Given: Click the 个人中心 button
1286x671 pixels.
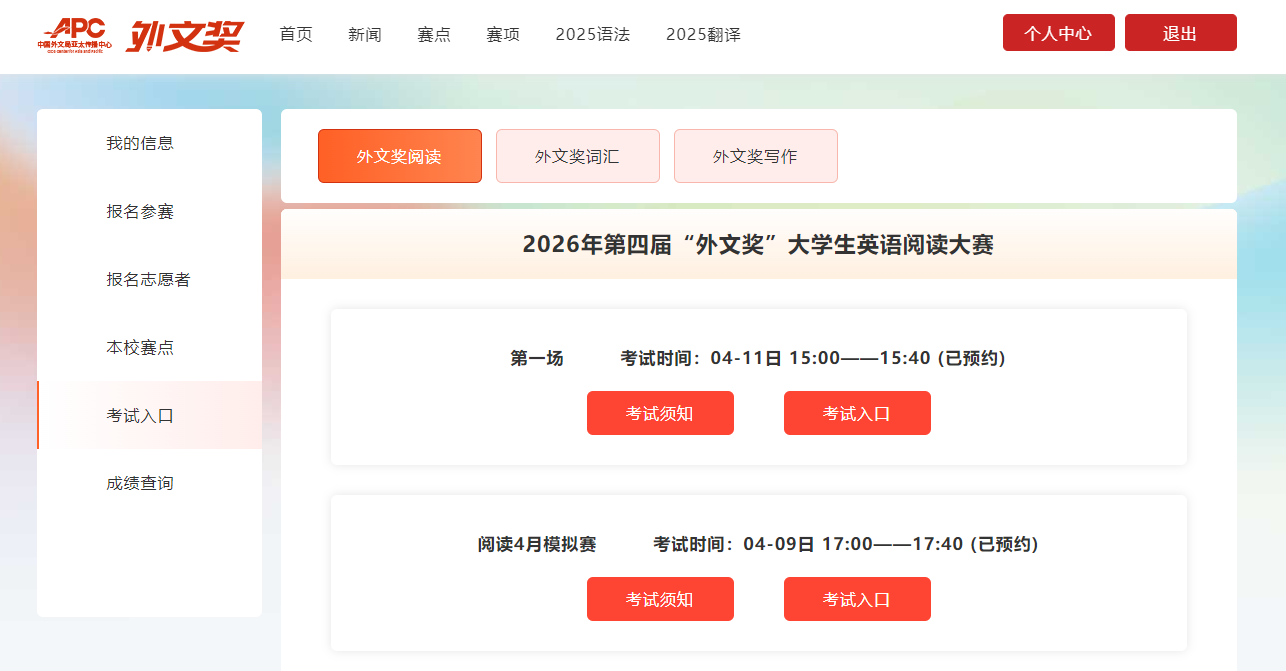Looking at the screenshot, I should [1058, 33].
